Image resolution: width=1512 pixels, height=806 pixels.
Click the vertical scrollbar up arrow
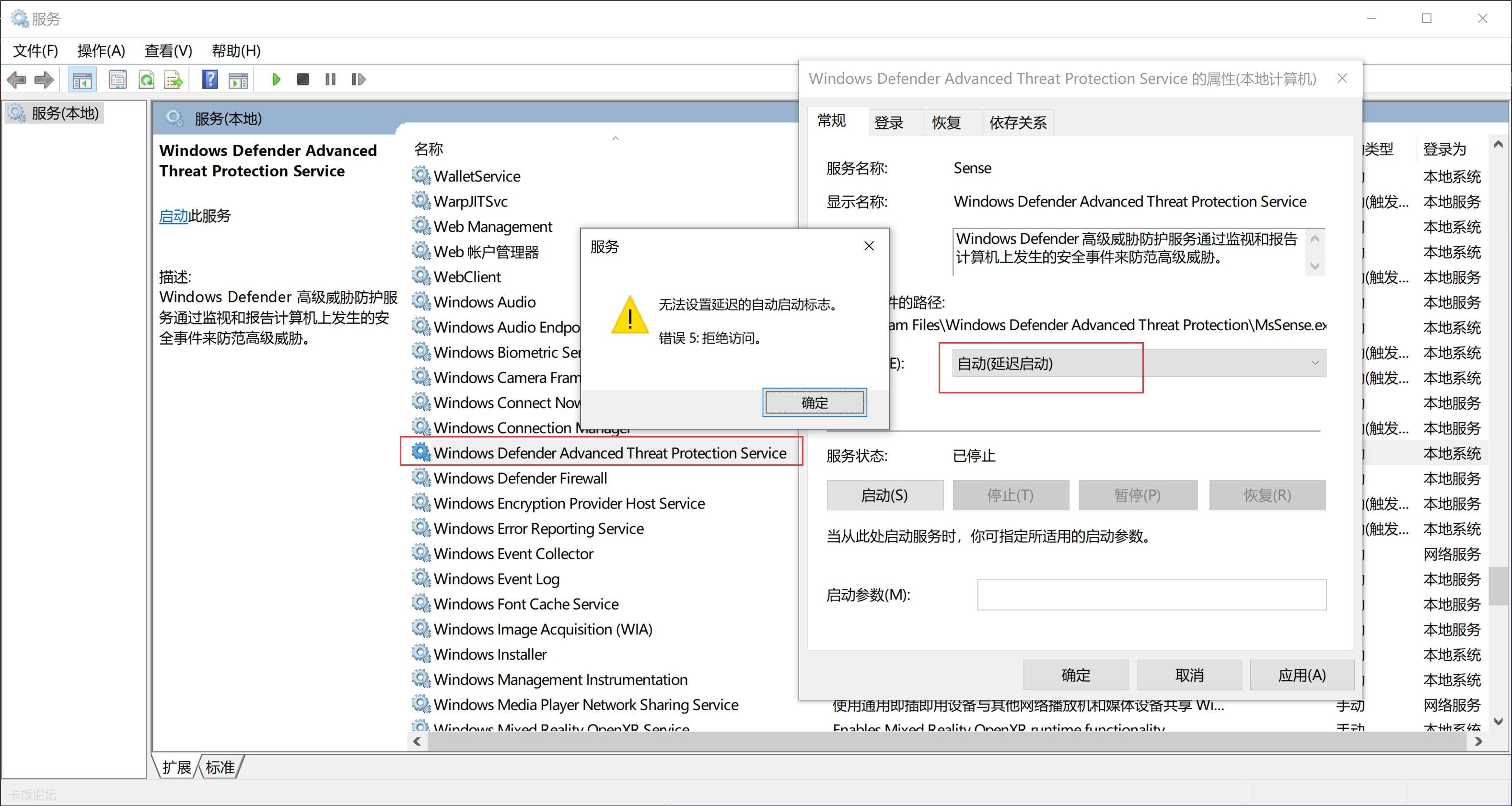[x=1499, y=144]
